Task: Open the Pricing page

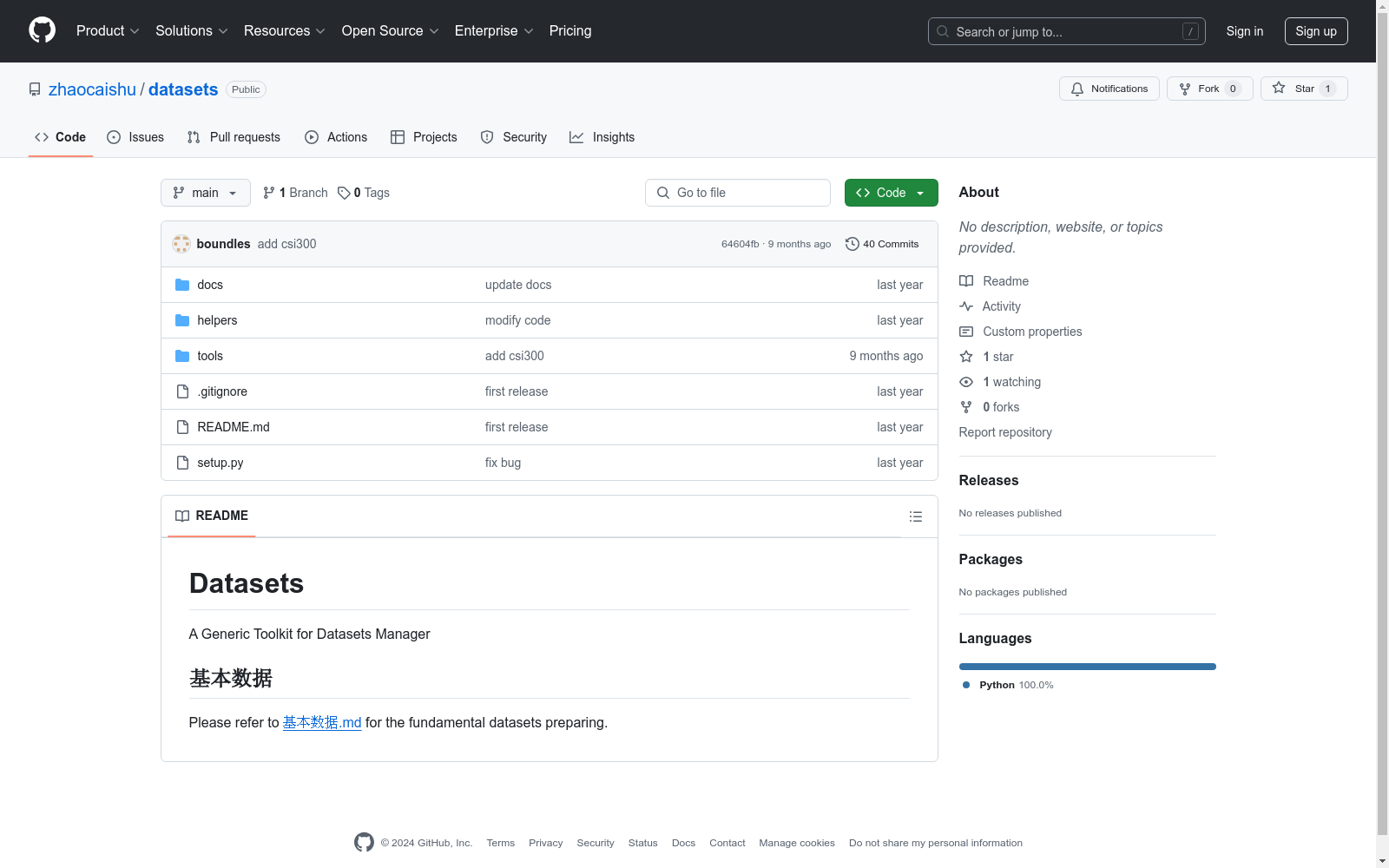Action: (x=570, y=31)
